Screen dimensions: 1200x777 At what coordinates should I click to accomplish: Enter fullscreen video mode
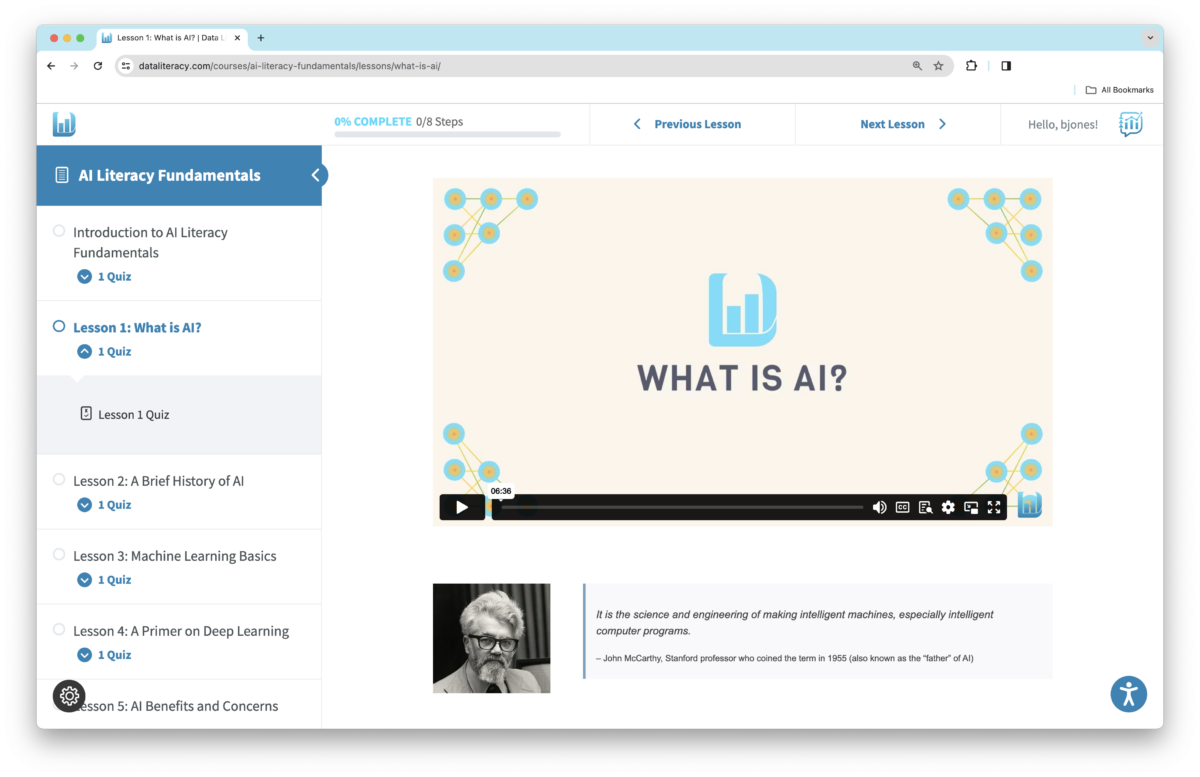(x=994, y=507)
